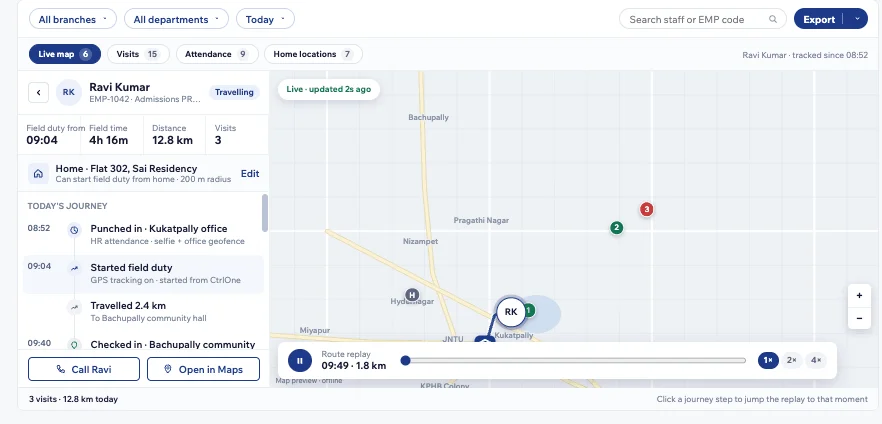Go back using the chevron button
The image size is (882, 424).
[x=38, y=92]
